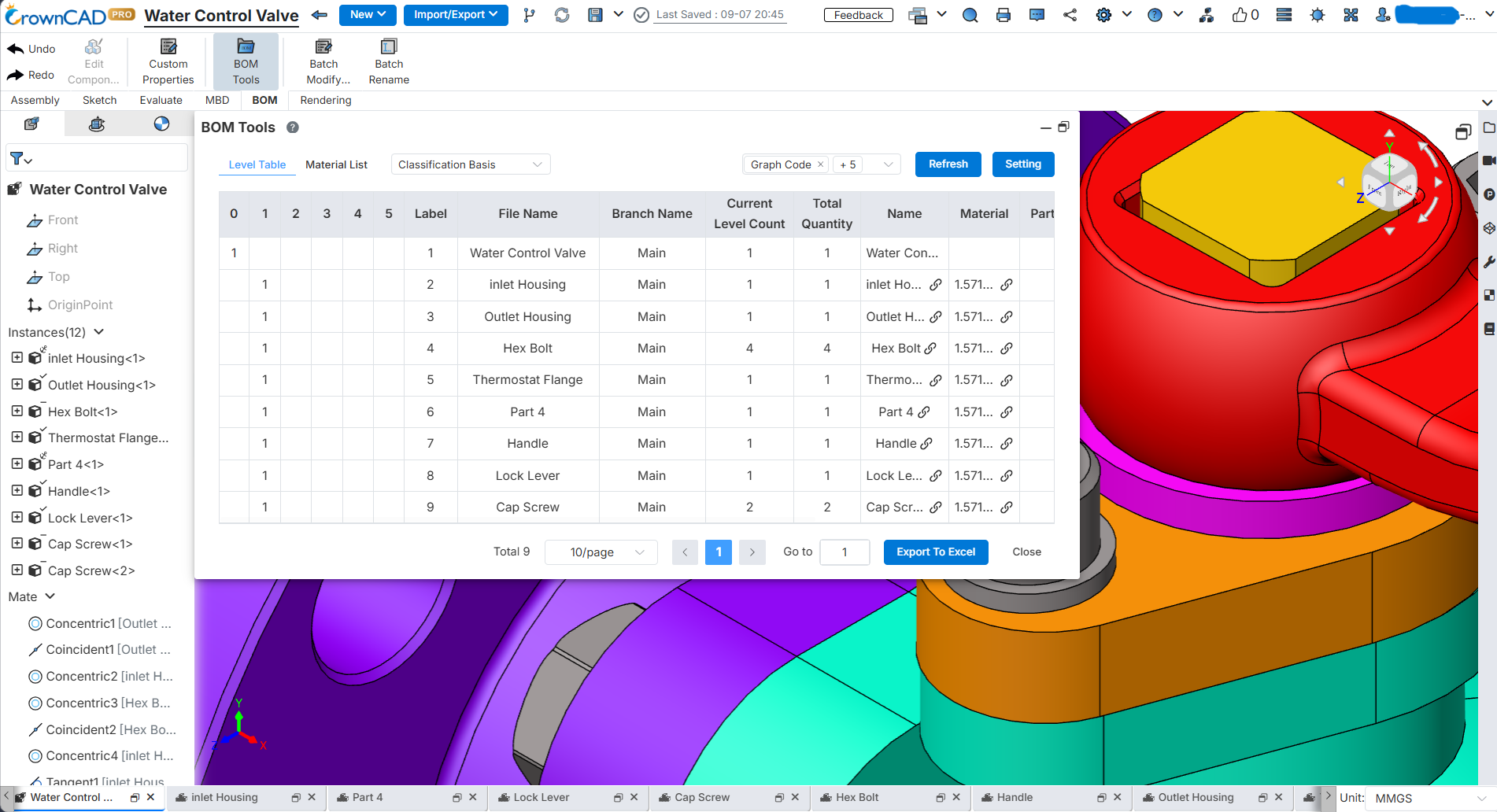Image resolution: width=1497 pixels, height=812 pixels.
Task: Expand inlet Housing<1> tree node
Action: [x=17, y=358]
